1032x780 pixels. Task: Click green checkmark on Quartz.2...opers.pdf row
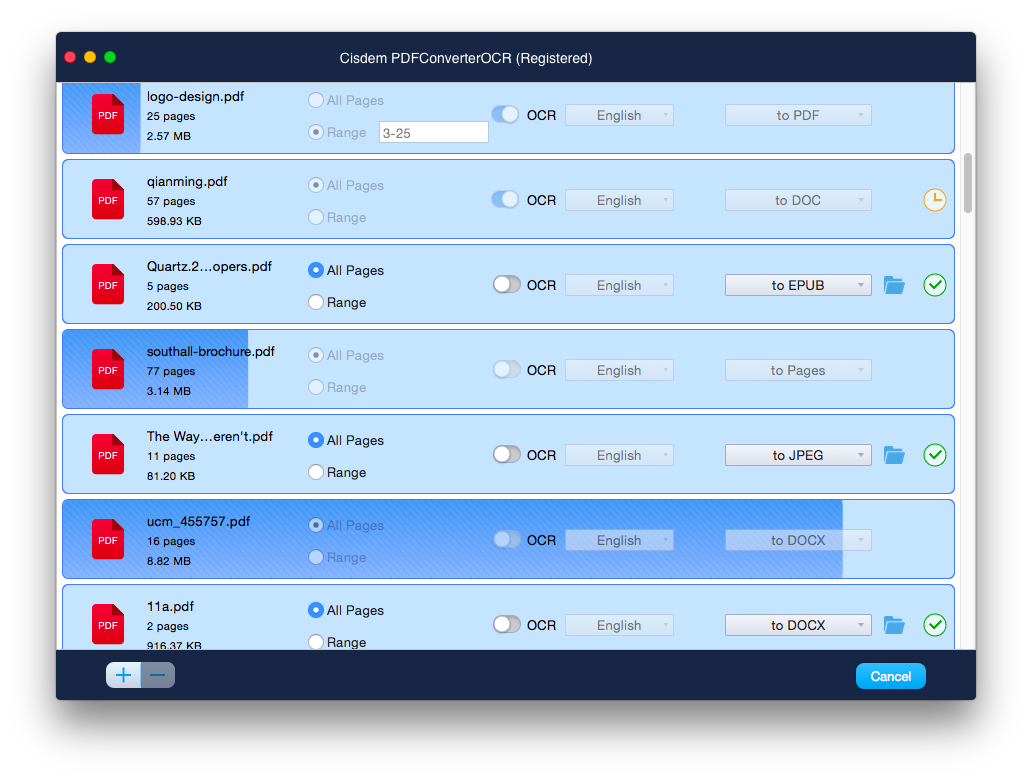pyautogui.click(x=934, y=285)
